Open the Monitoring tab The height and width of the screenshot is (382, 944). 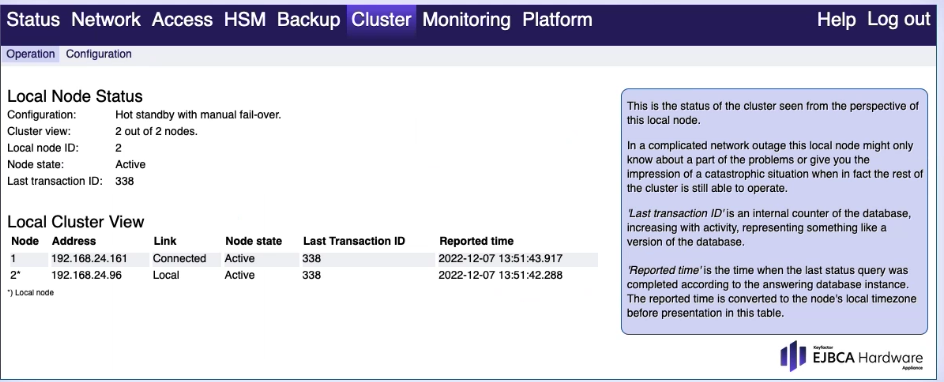(x=467, y=20)
